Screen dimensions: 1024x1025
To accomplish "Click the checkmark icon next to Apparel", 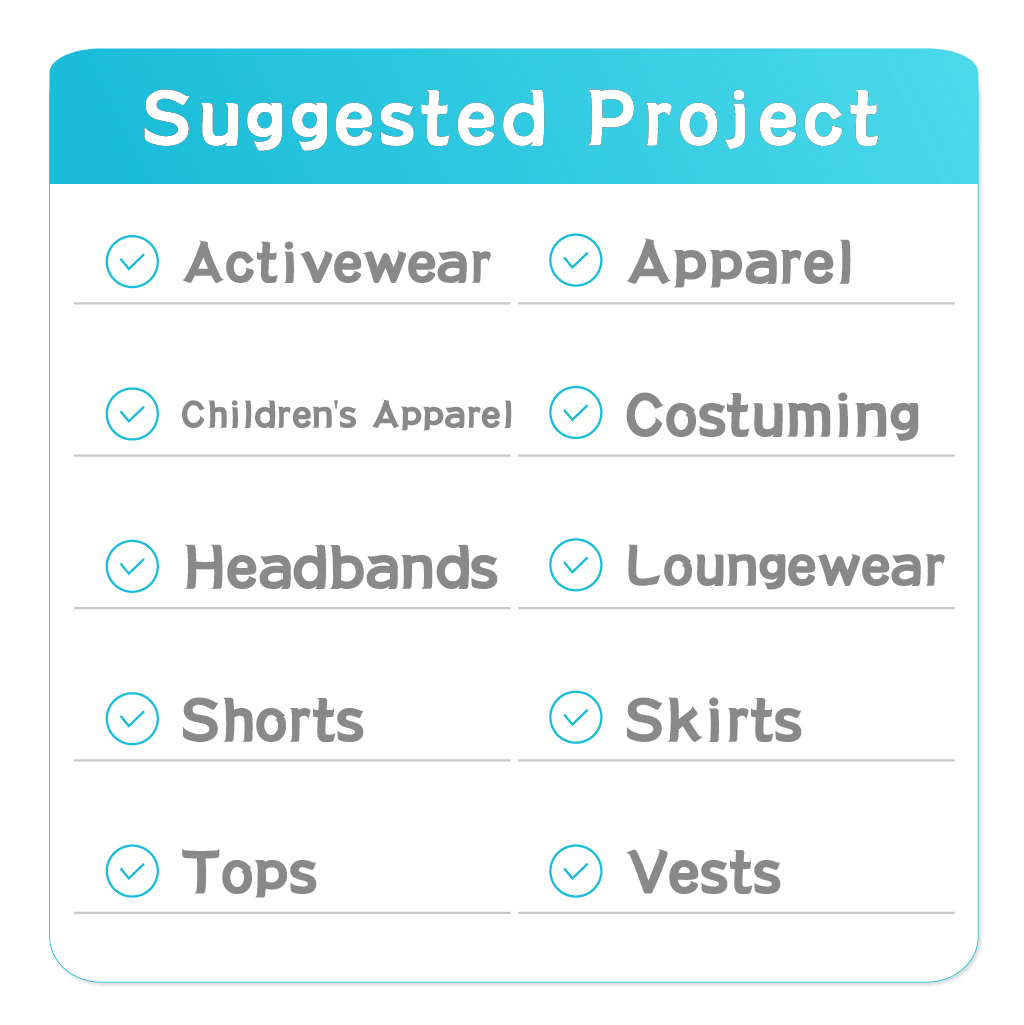I will tap(576, 262).
